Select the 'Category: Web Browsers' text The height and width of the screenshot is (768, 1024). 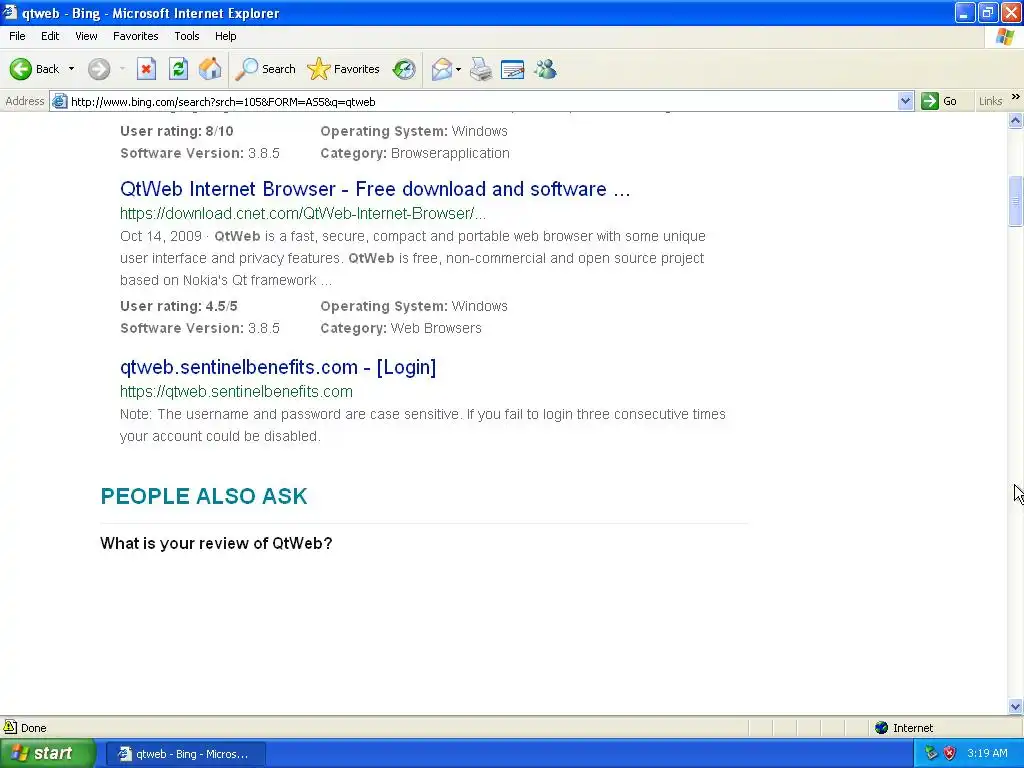401,328
